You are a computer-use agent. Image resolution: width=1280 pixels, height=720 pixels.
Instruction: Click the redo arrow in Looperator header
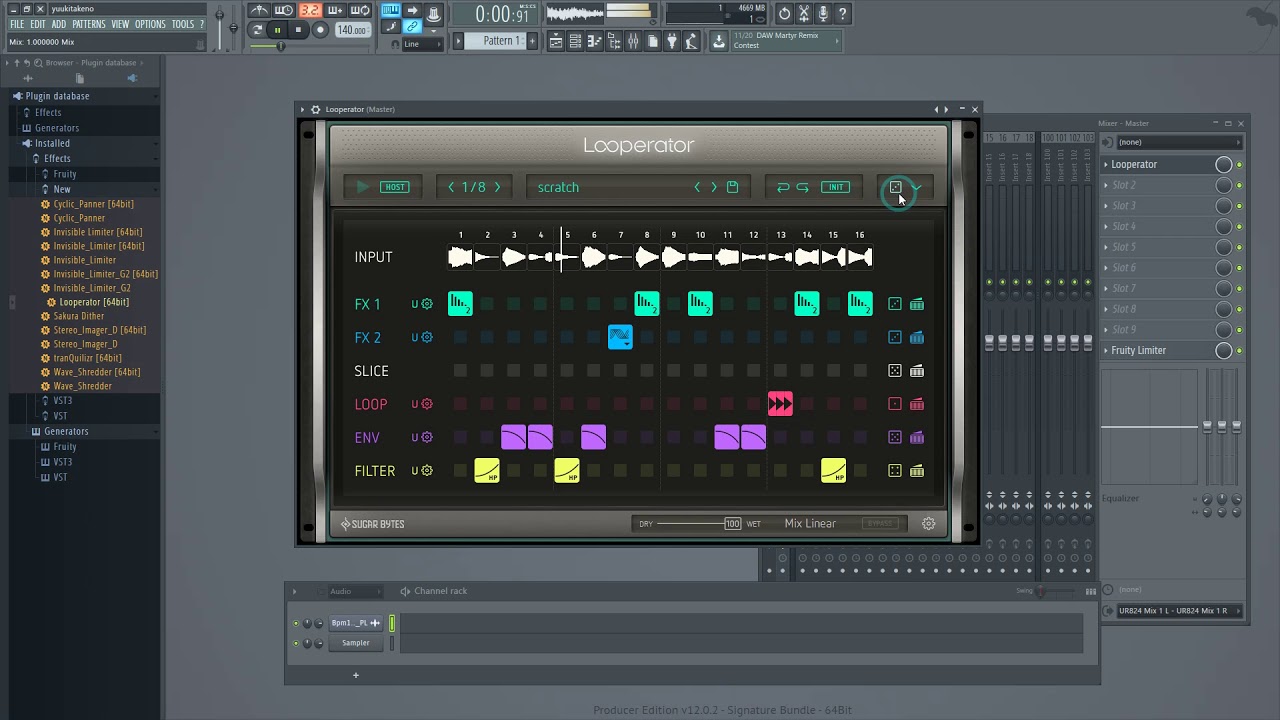[x=802, y=187]
